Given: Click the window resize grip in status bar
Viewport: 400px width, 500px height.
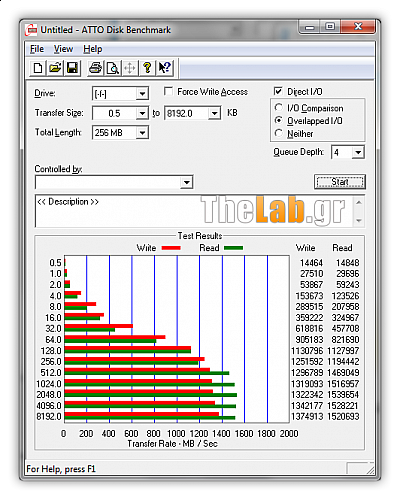Looking at the screenshot, I should [x=370, y=469].
